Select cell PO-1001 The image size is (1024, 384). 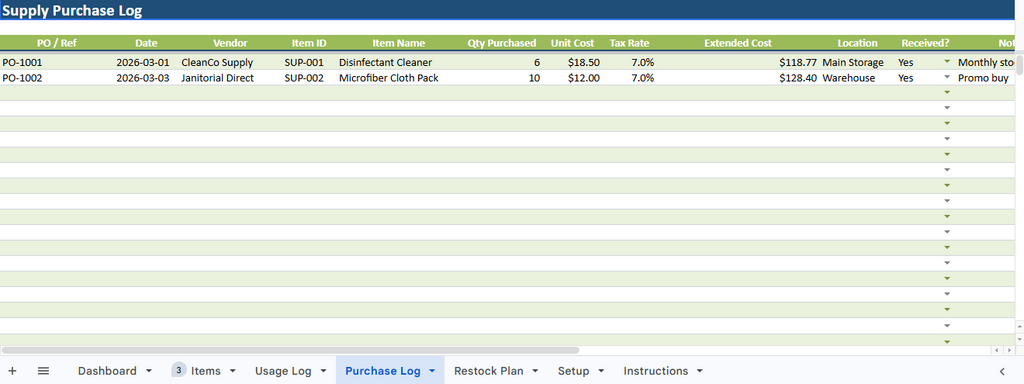pyautogui.click(x=23, y=63)
